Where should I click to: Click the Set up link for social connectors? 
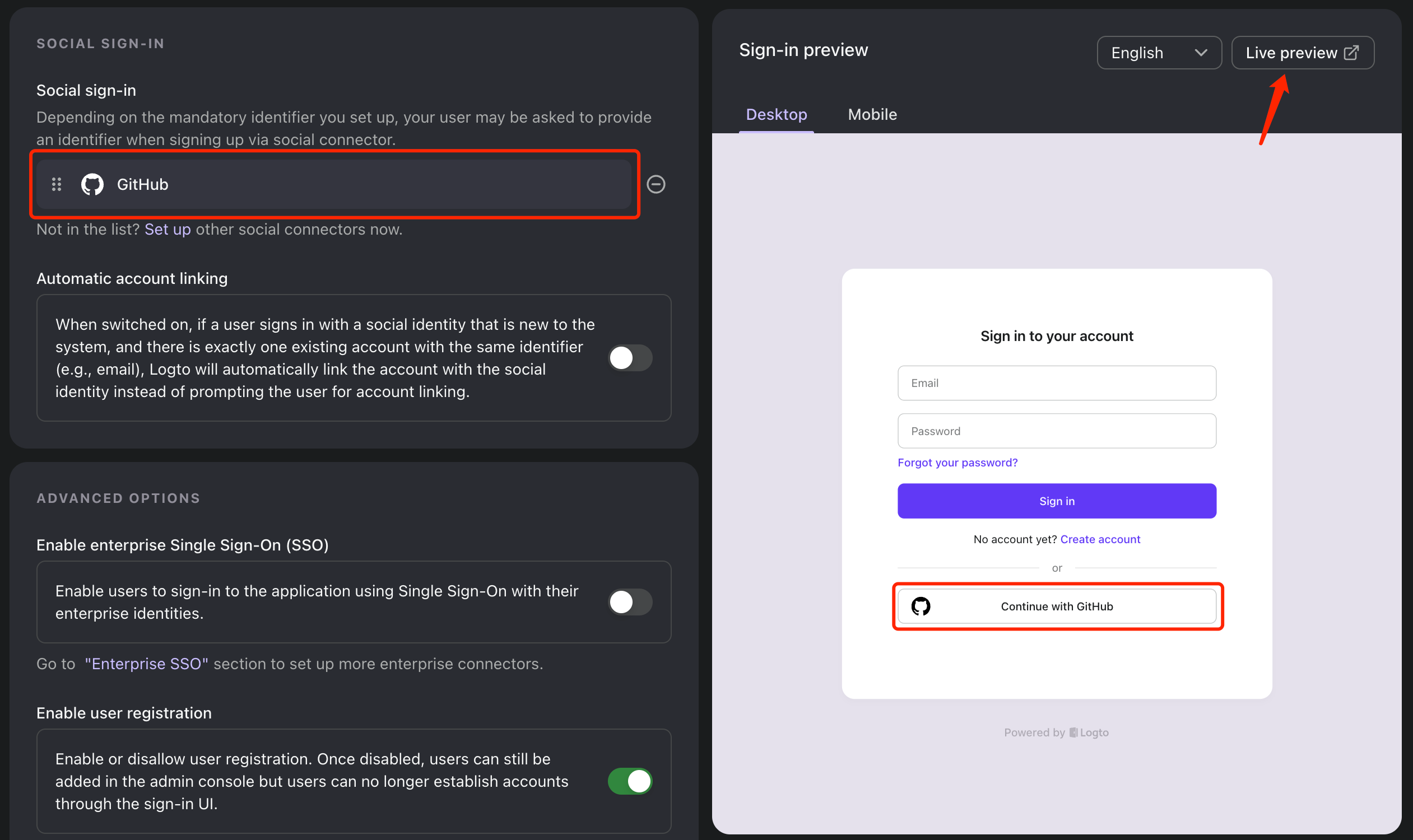(167, 229)
